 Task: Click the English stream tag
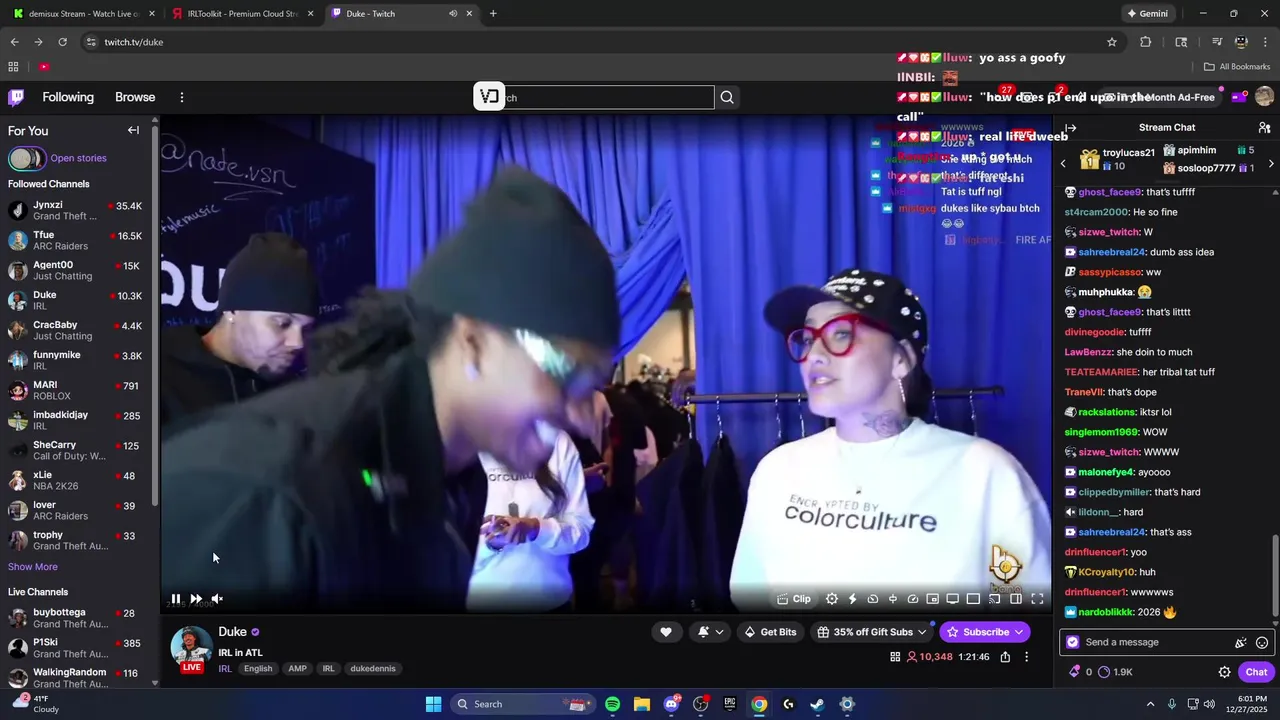click(258, 668)
